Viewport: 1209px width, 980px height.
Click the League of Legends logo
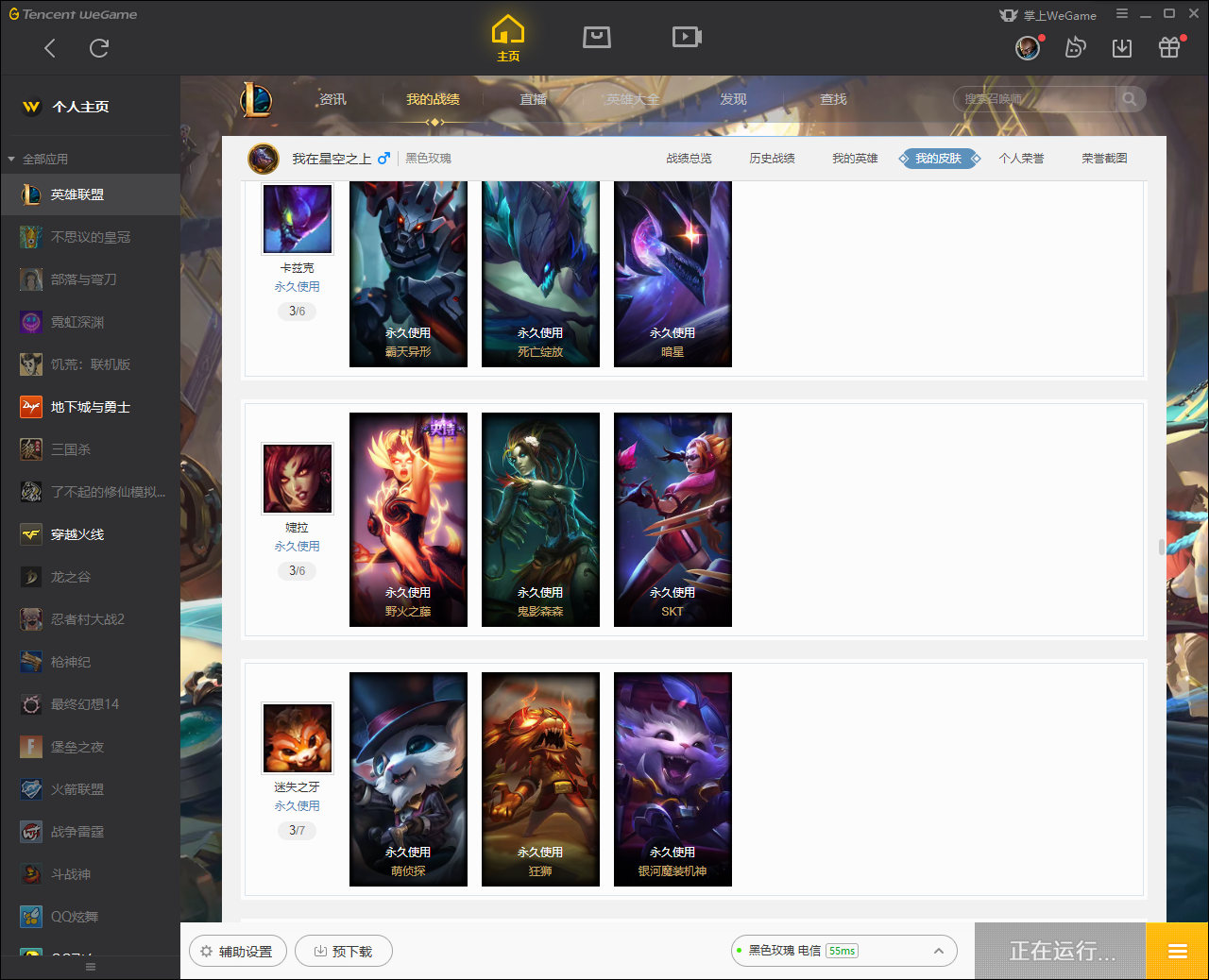[256, 99]
